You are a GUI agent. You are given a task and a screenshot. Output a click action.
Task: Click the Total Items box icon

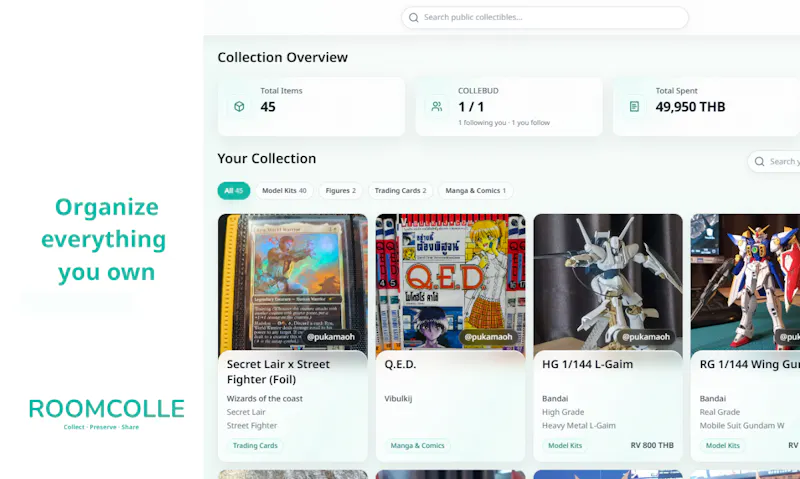239,107
